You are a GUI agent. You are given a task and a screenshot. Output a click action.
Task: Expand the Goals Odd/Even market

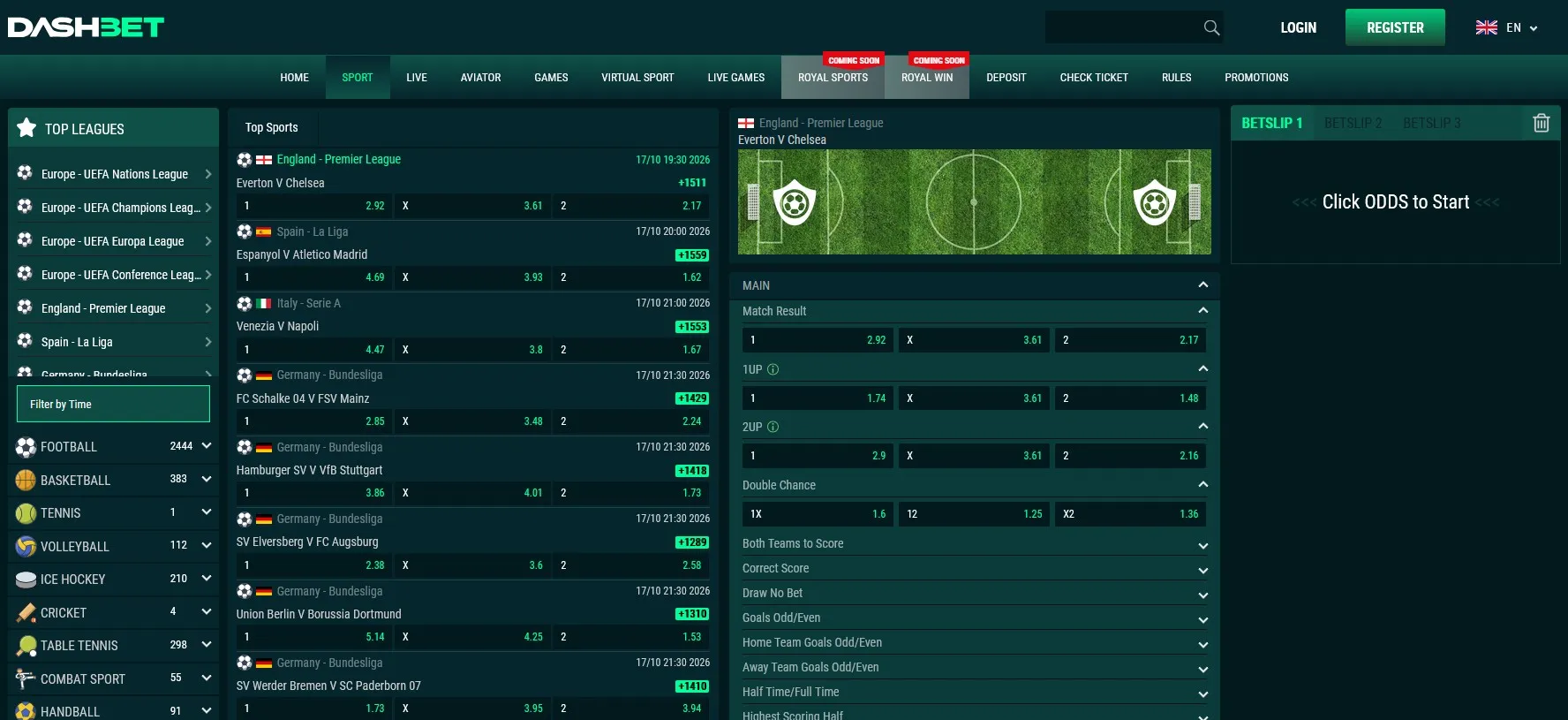point(1202,619)
